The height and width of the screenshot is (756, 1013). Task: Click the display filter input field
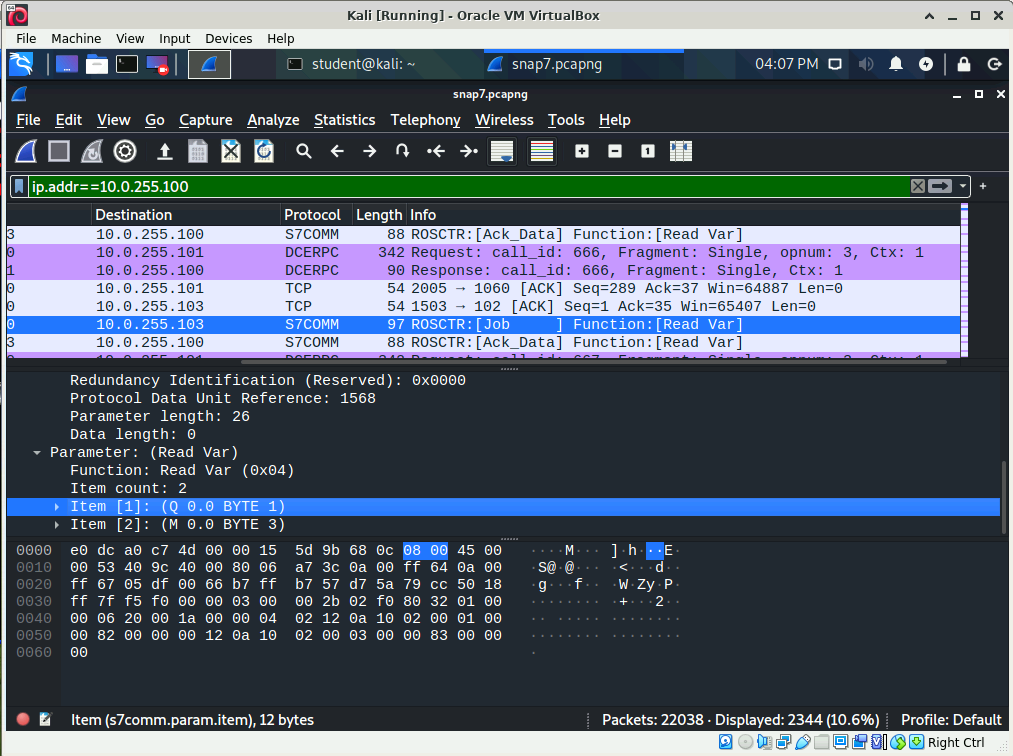469,187
